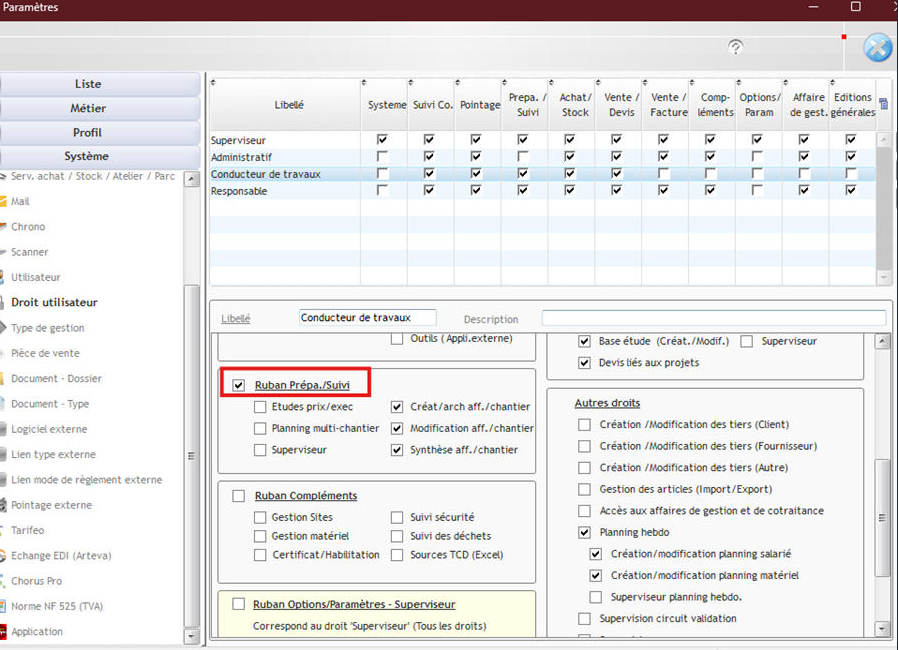Select the Chorus Pro sidebar item
The height and width of the screenshot is (650, 898).
[36, 581]
